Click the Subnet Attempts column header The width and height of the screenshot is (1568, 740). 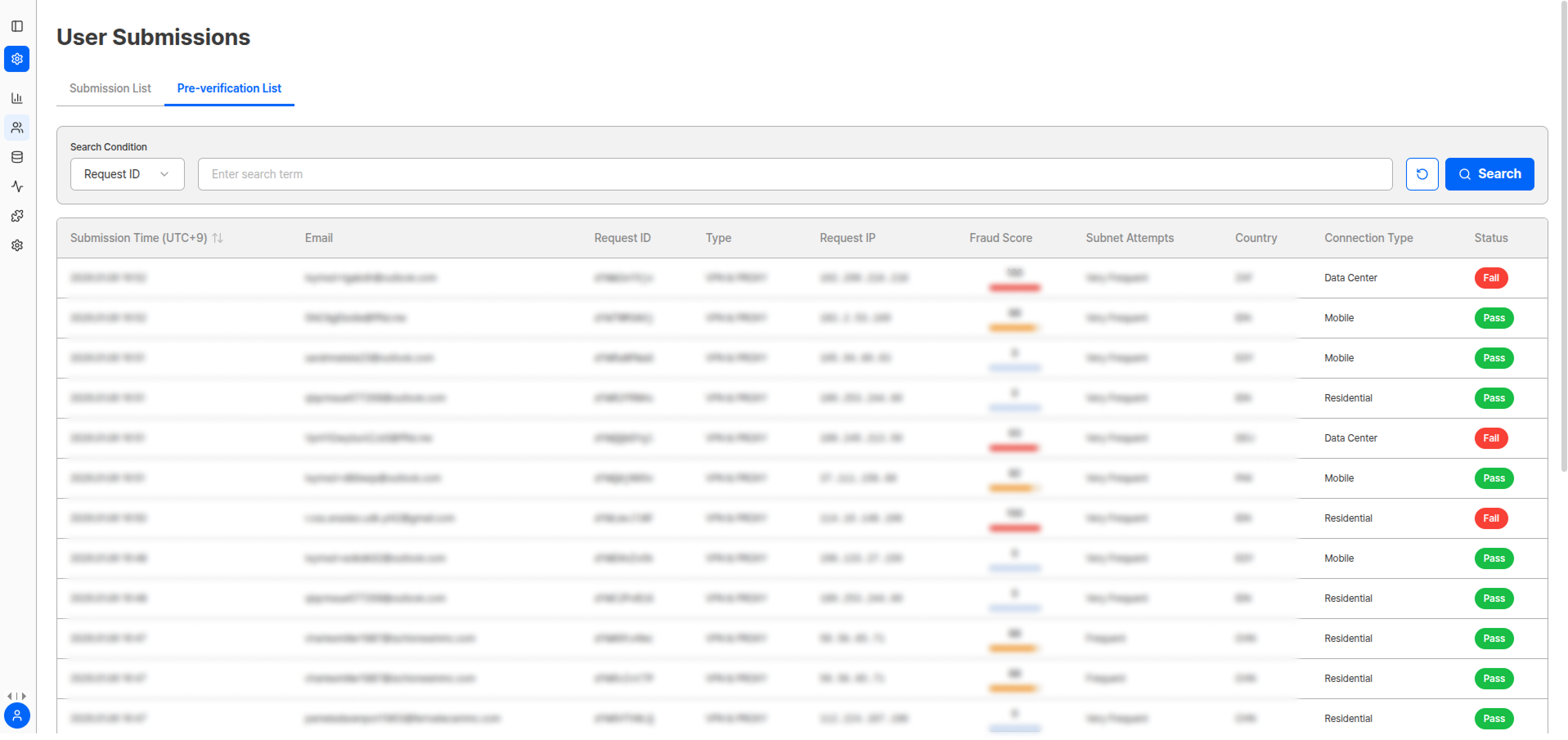coord(1130,238)
